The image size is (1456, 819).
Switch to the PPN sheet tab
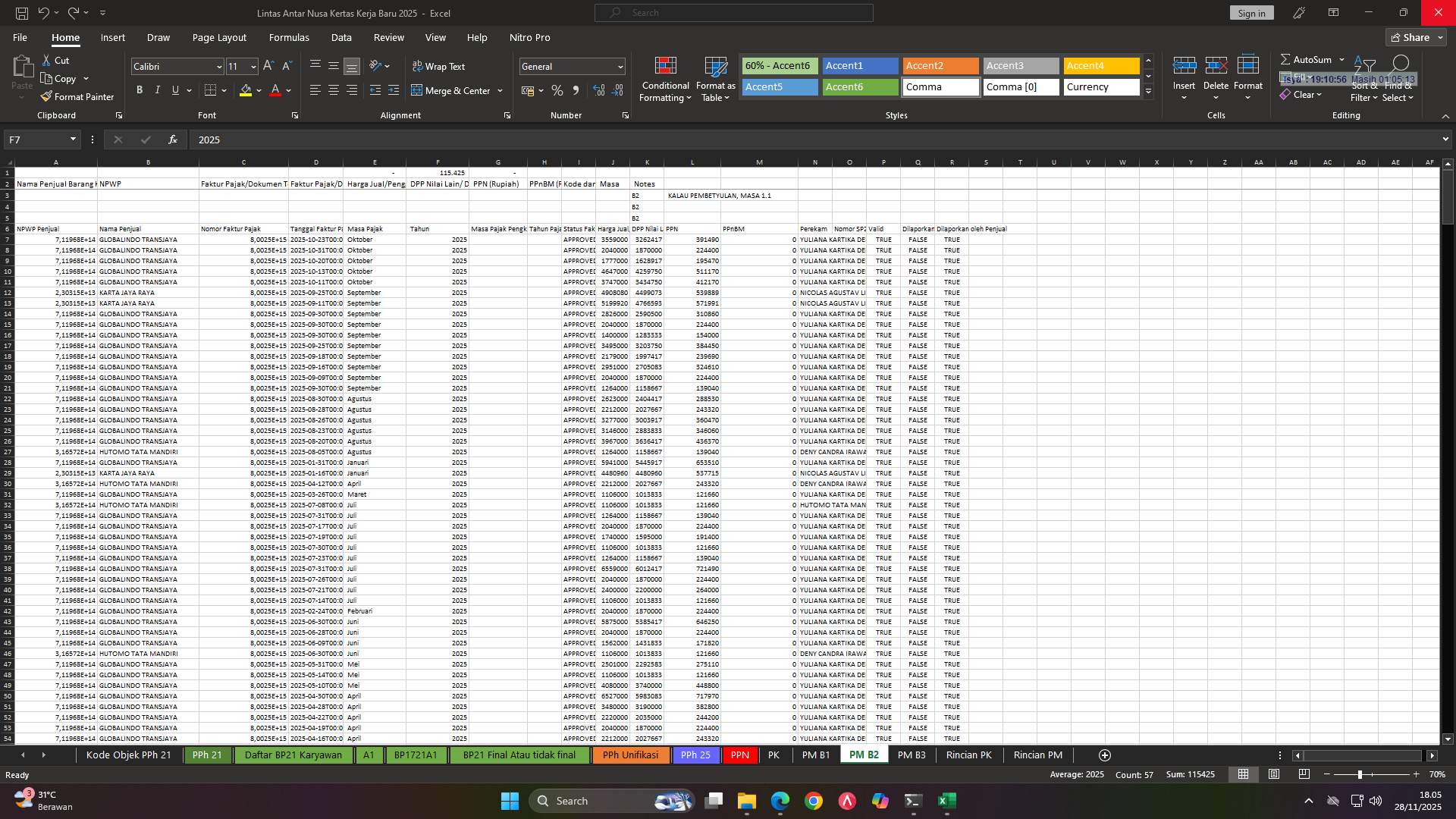(x=740, y=755)
